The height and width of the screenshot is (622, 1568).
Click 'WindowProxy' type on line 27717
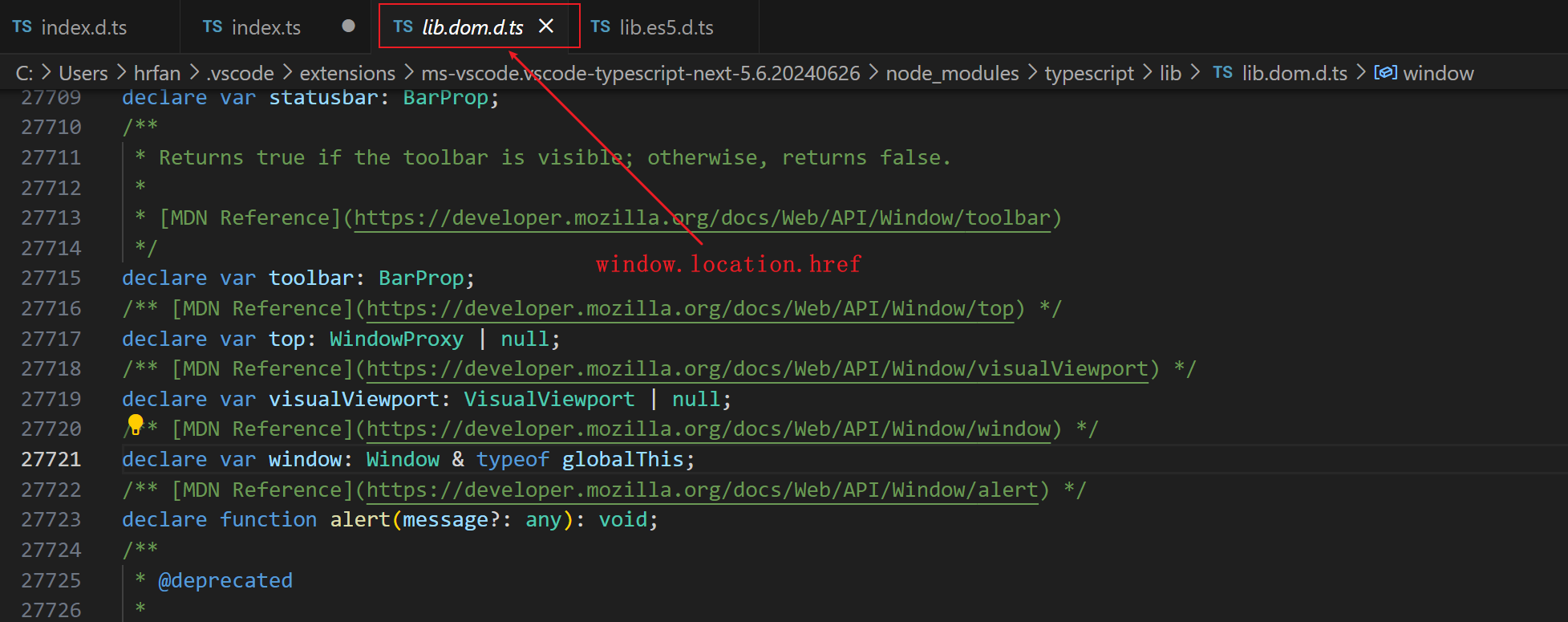pyautogui.click(x=396, y=339)
